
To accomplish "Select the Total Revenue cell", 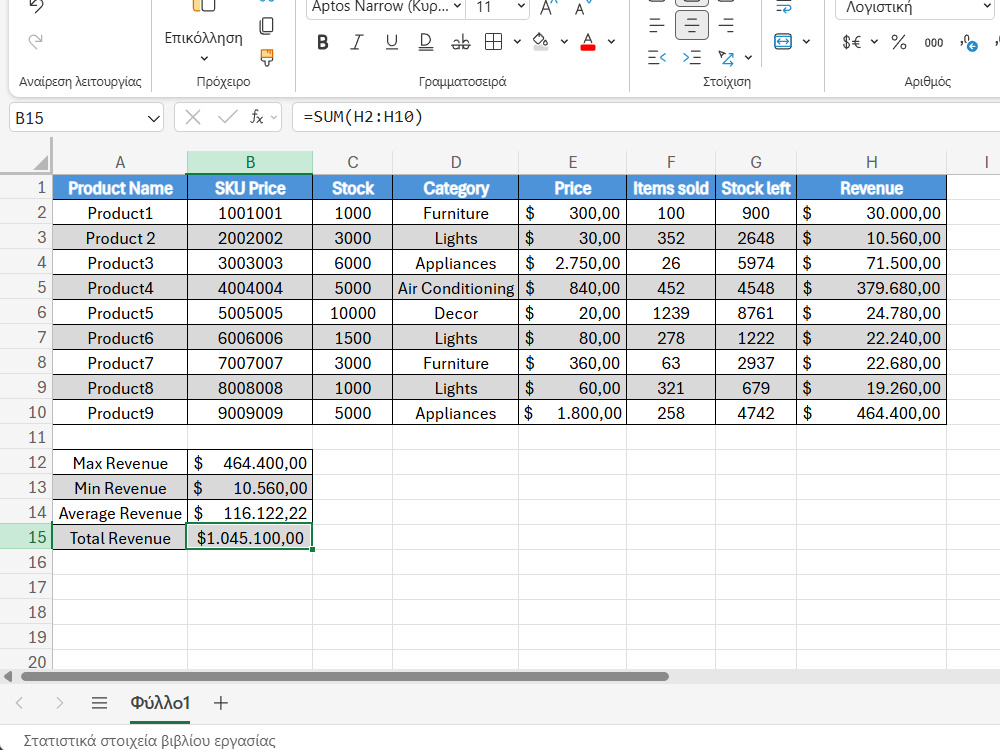I will pyautogui.click(x=120, y=538).
